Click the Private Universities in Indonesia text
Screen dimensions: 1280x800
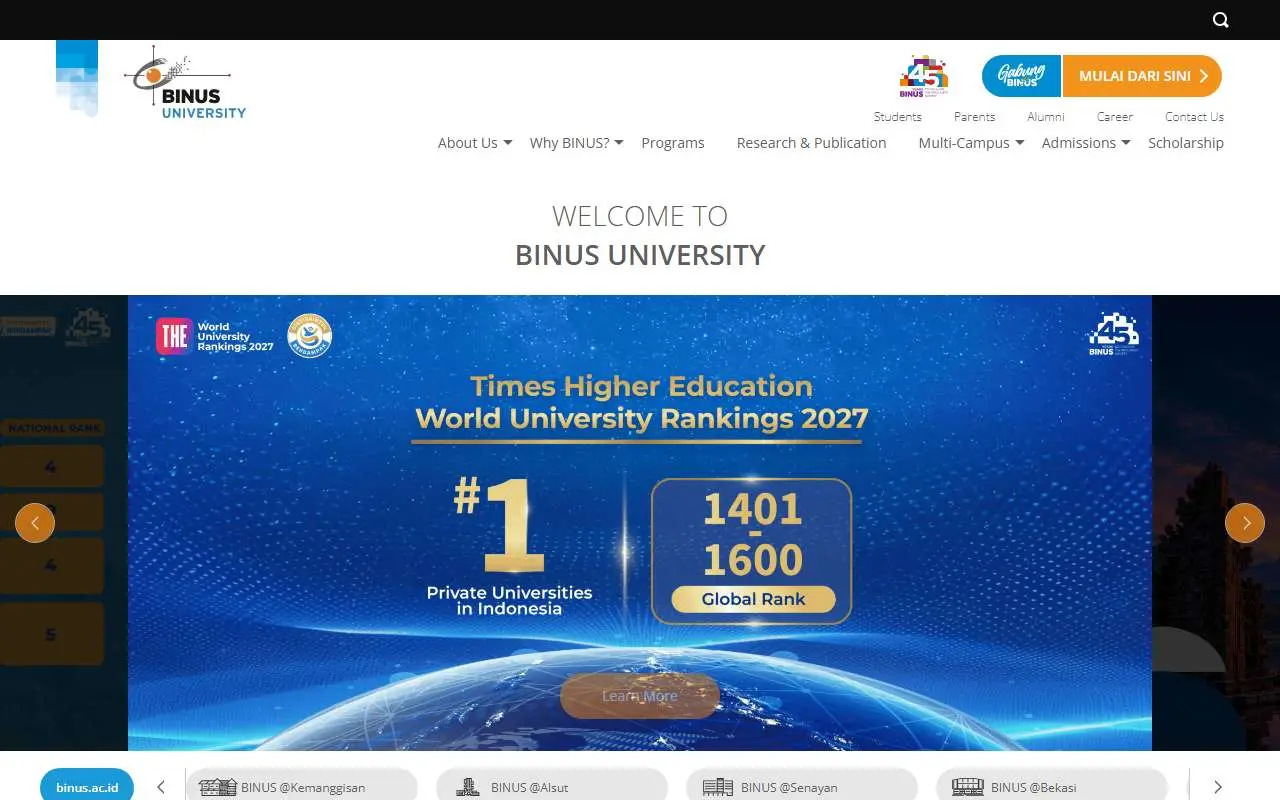tap(509, 600)
